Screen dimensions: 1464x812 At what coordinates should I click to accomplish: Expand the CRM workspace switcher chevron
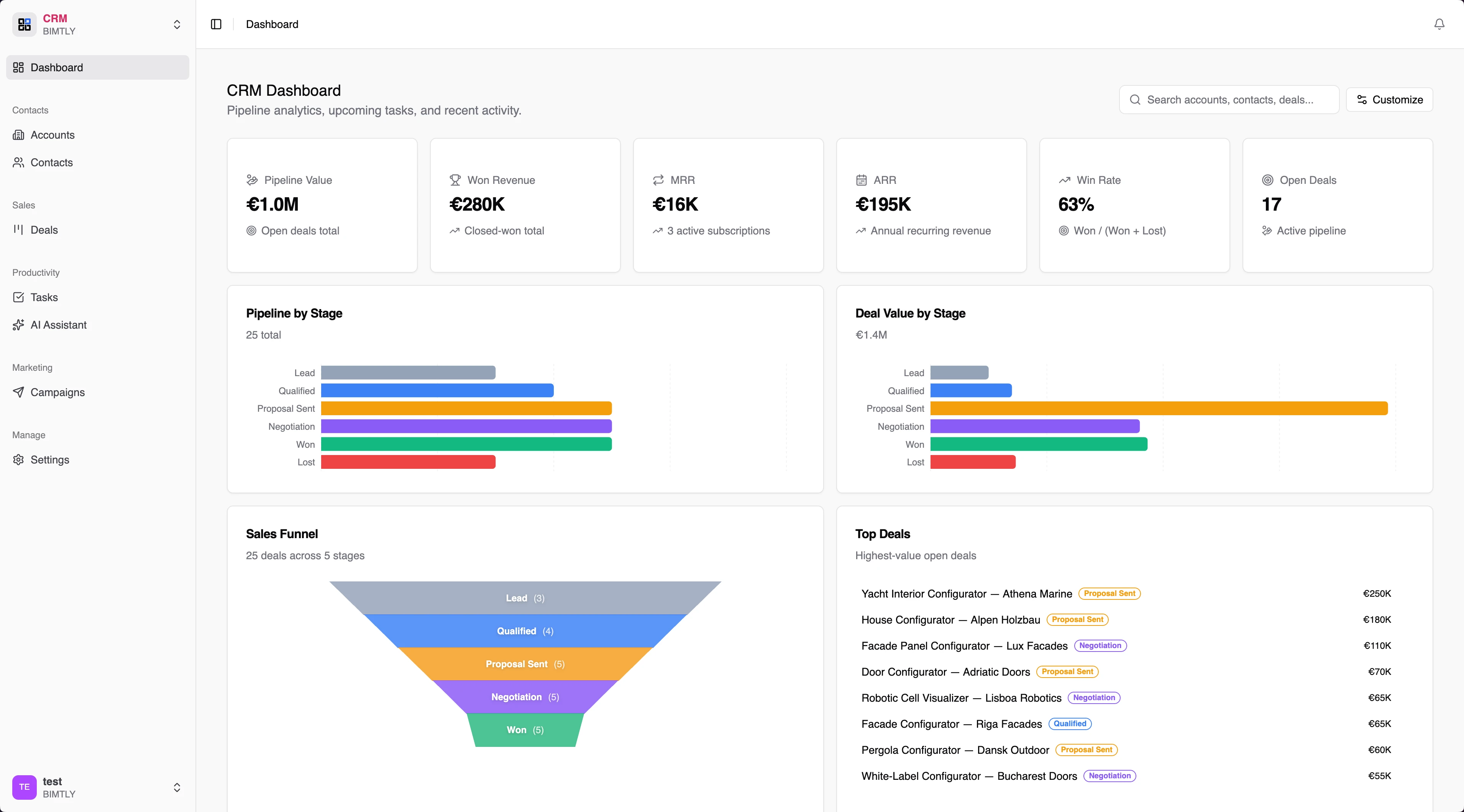click(177, 25)
